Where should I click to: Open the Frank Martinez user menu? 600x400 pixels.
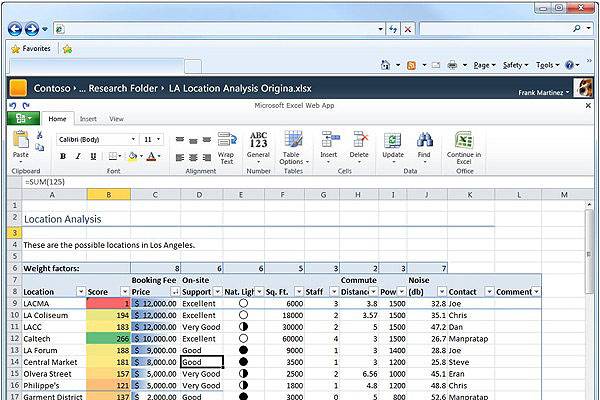pyautogui.click(x=543, y=93)
